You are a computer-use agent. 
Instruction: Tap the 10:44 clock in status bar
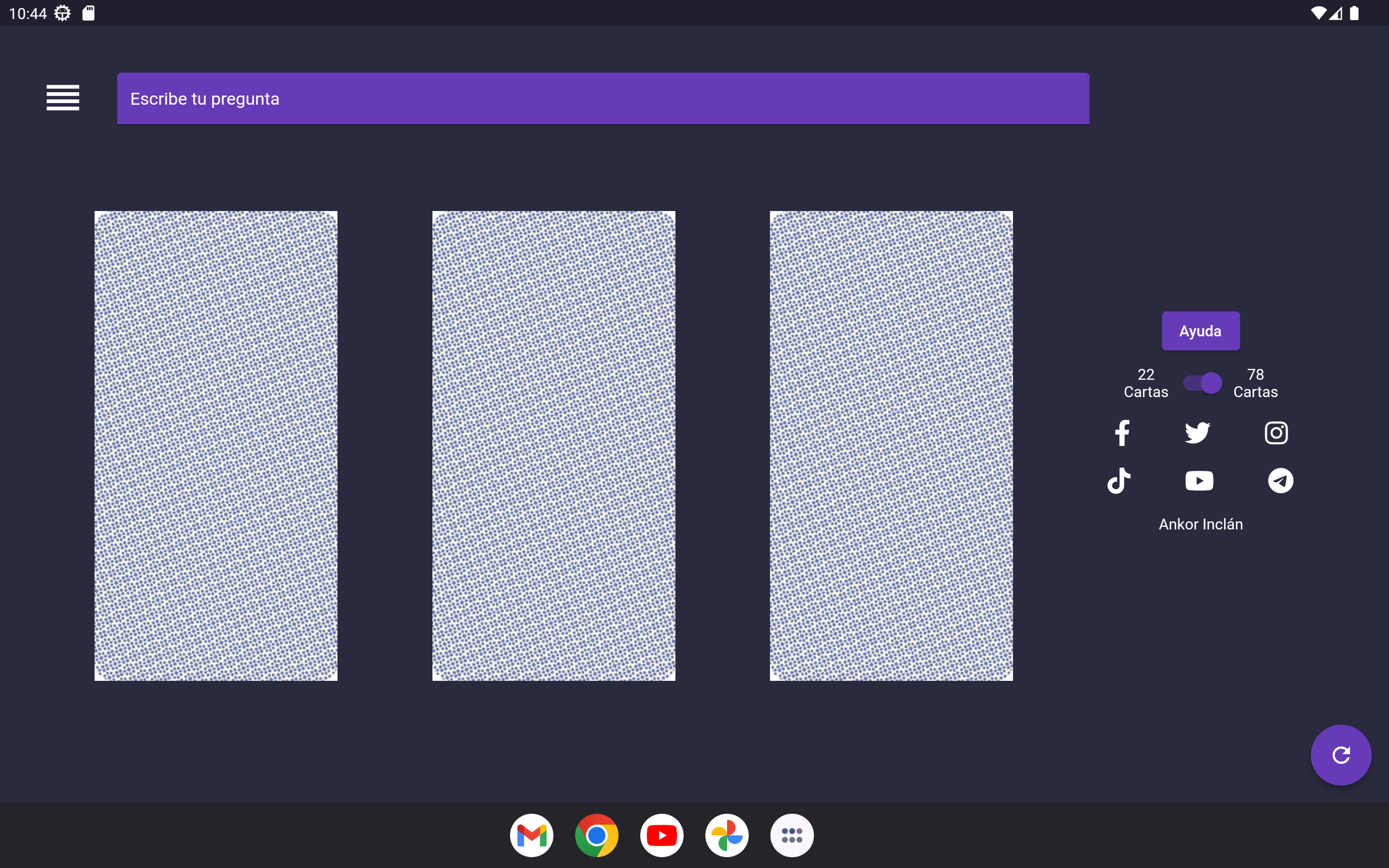tap(28, 13)
